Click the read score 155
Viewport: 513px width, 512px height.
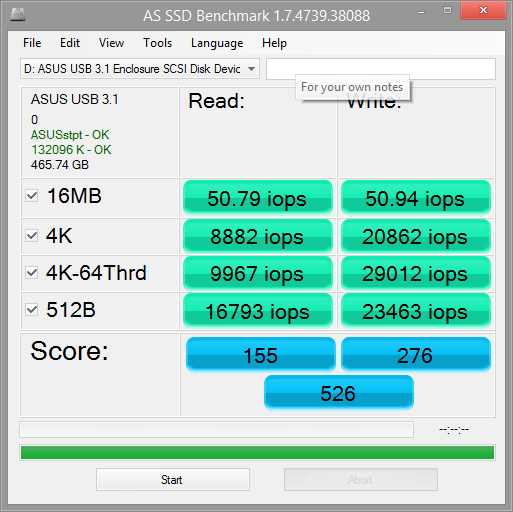(x=261, y=355)
